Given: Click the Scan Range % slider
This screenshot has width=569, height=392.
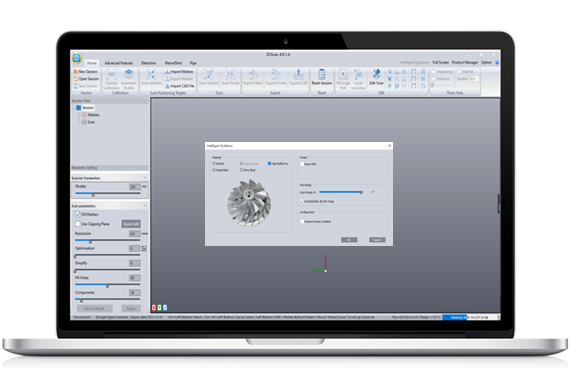Looking at the screenshot, I should point(341,192).
